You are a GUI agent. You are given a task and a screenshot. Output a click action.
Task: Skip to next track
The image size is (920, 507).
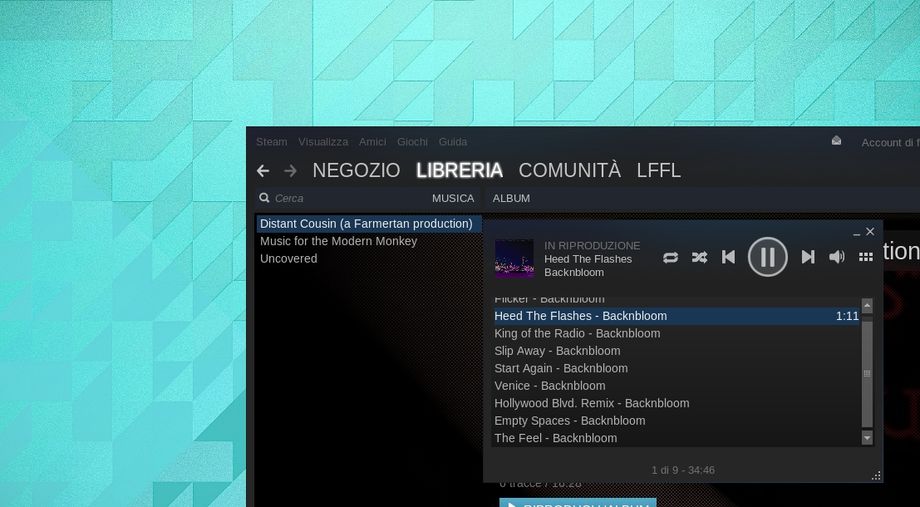(x=808, y=257)
